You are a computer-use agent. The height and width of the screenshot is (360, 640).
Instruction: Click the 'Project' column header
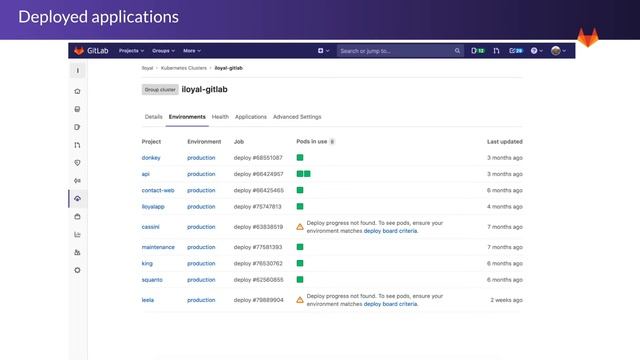(x=151, y=142)
